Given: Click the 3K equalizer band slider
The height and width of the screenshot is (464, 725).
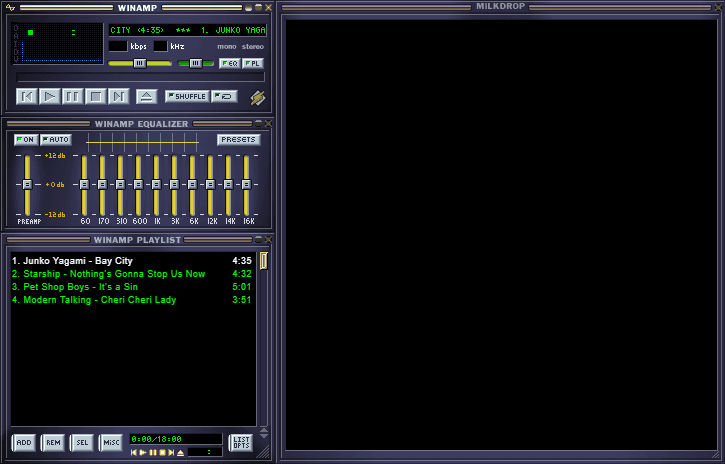Looking at the screenshot, I should [x=174, y=185].
